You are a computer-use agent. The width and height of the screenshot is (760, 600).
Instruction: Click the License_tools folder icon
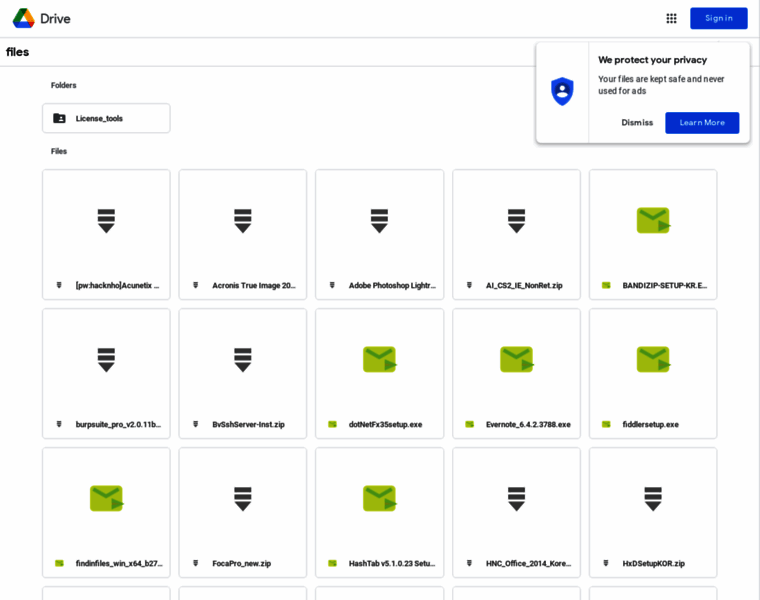tap(59, 118)
